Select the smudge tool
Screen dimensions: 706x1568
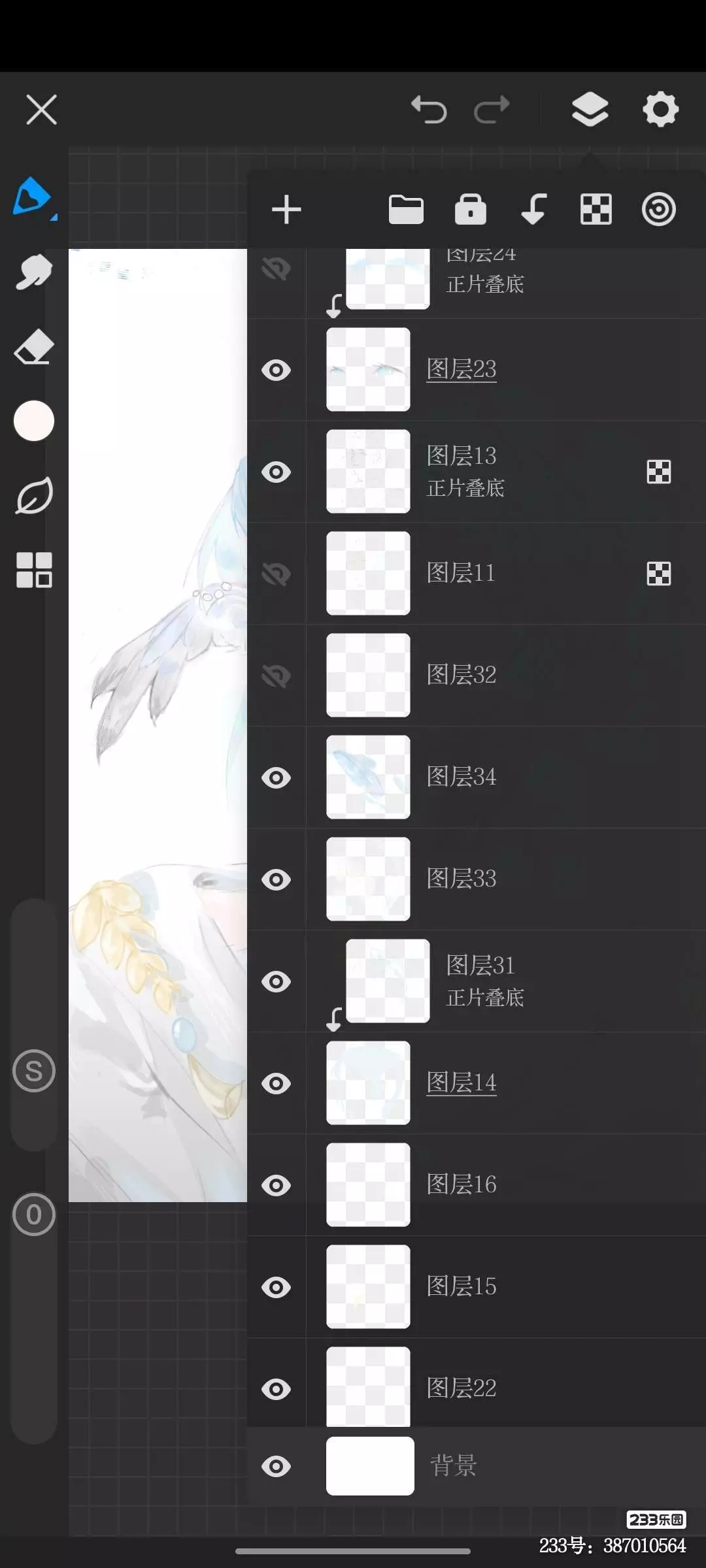[x=33, y=272]
